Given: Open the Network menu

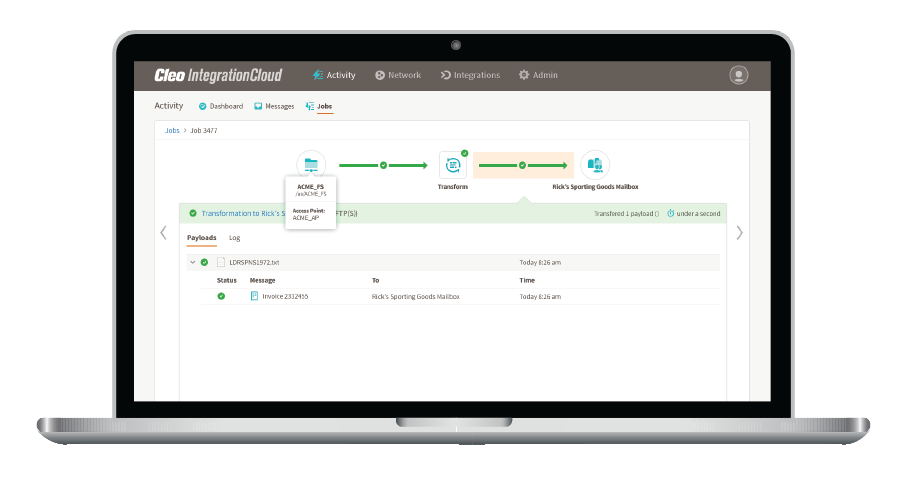Looking at the screenshot, I should click(398, 75).
